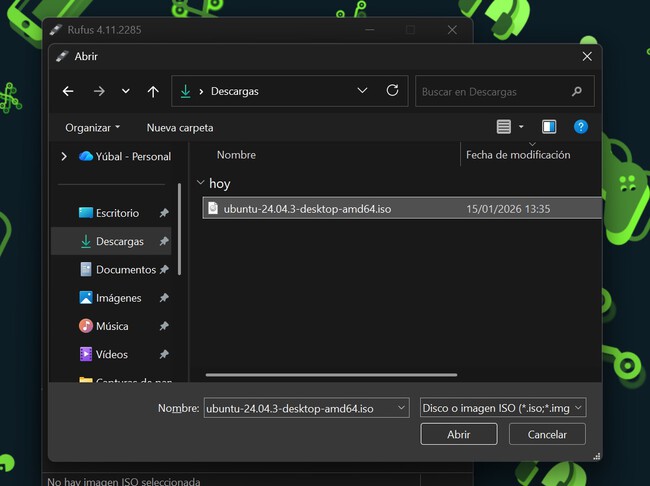
Task: Open the help question mark icon
Action: (581, 127)
